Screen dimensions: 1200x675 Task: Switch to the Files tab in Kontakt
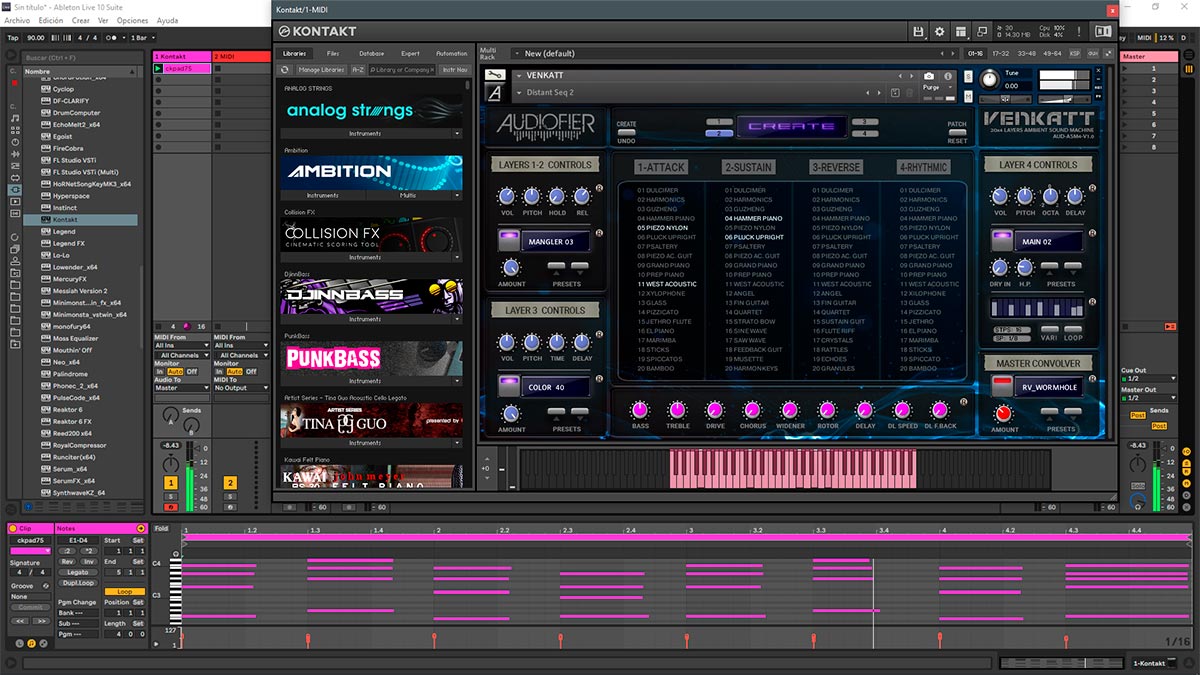click(333, 53)
